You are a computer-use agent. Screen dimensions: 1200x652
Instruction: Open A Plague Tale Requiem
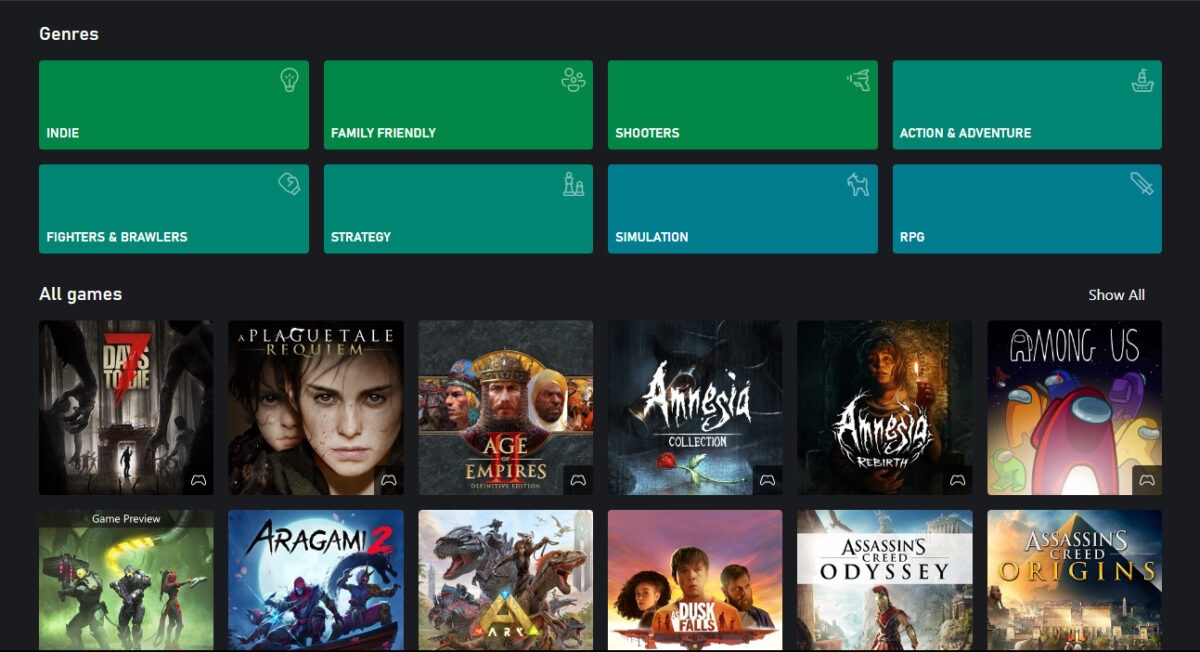(x=315, y=407)
